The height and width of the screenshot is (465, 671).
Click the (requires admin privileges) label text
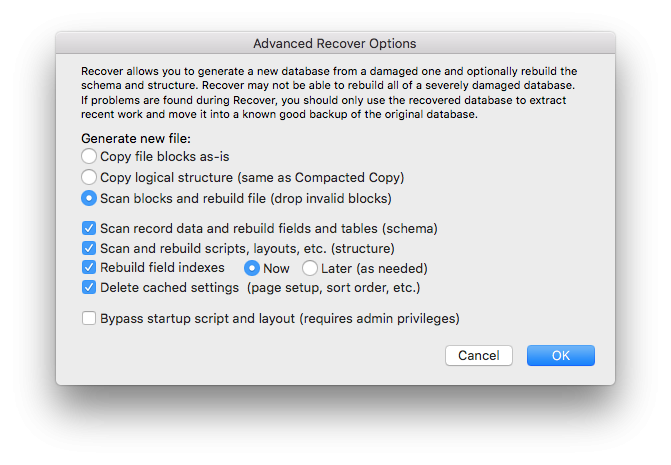click(x=380, y=319)
